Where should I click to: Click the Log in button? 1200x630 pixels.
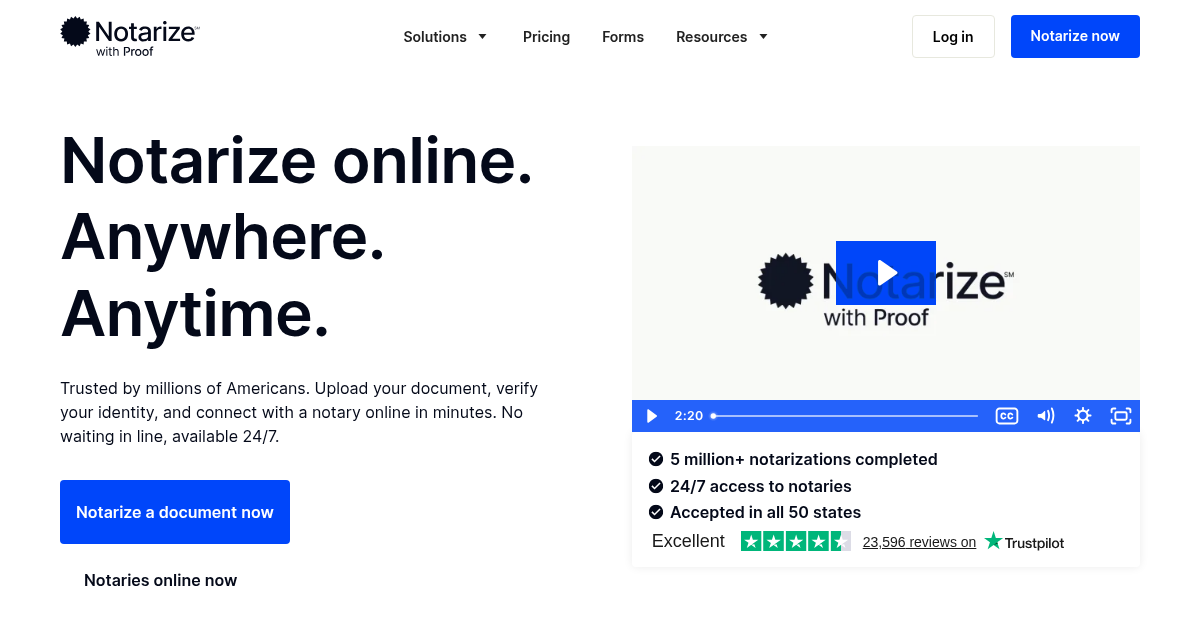953,37
